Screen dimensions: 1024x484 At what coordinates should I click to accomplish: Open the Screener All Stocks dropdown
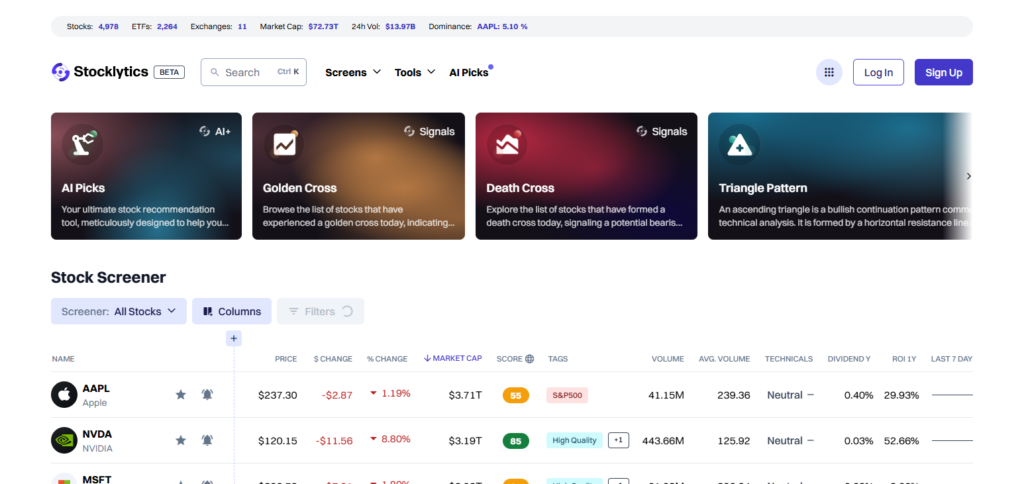[118, 311]
